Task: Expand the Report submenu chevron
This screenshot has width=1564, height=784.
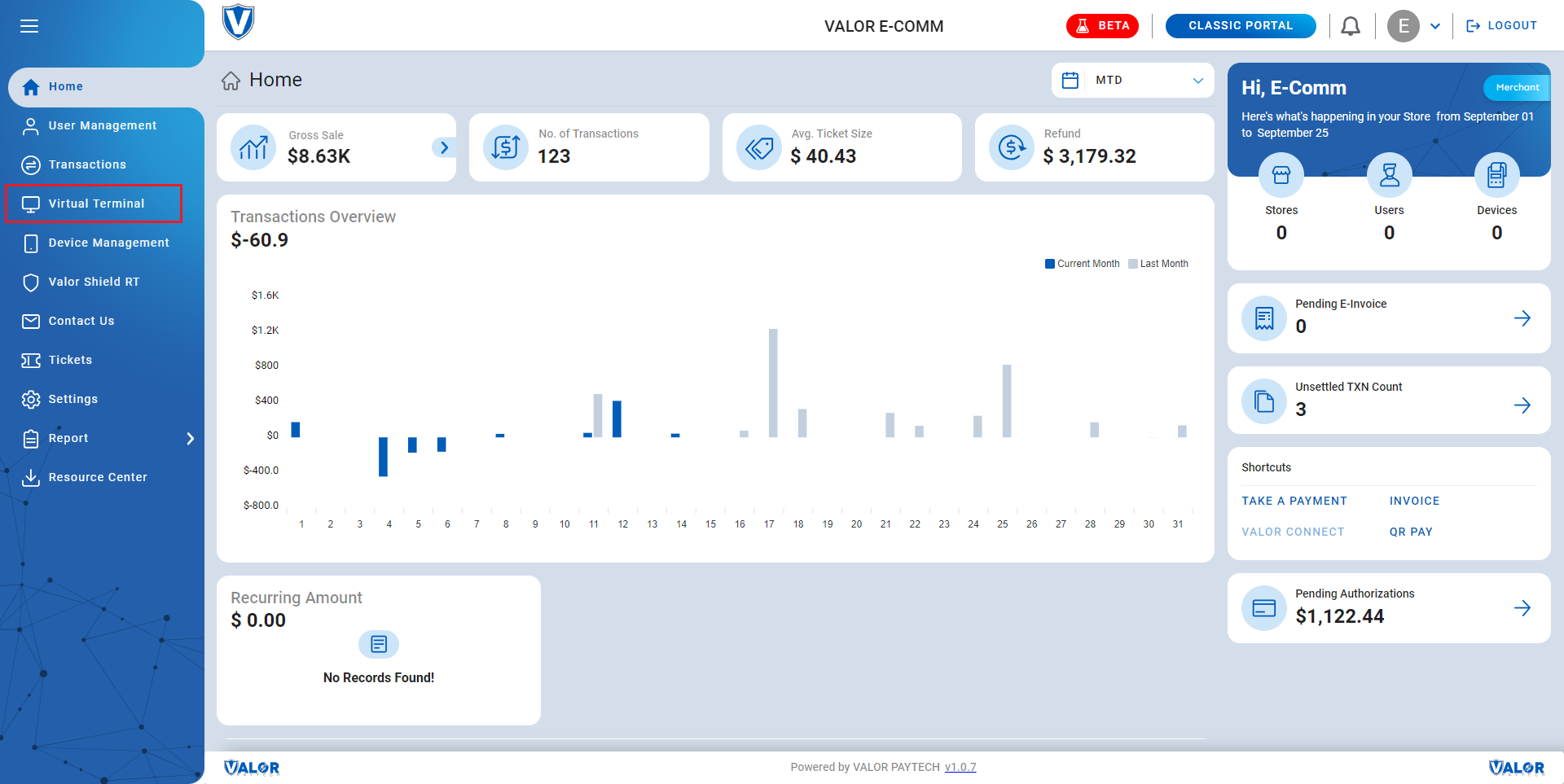Action: (191, 439)
